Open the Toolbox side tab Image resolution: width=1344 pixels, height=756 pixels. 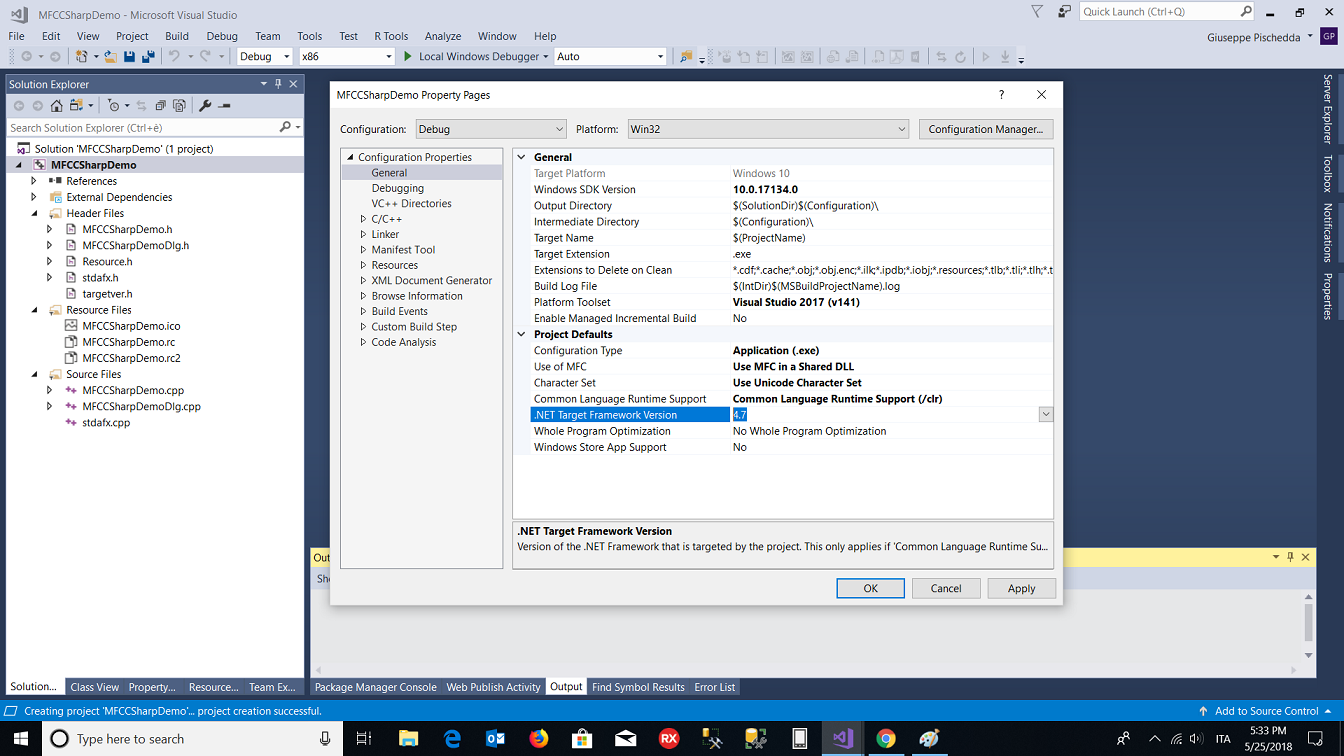click(1328, 173)
